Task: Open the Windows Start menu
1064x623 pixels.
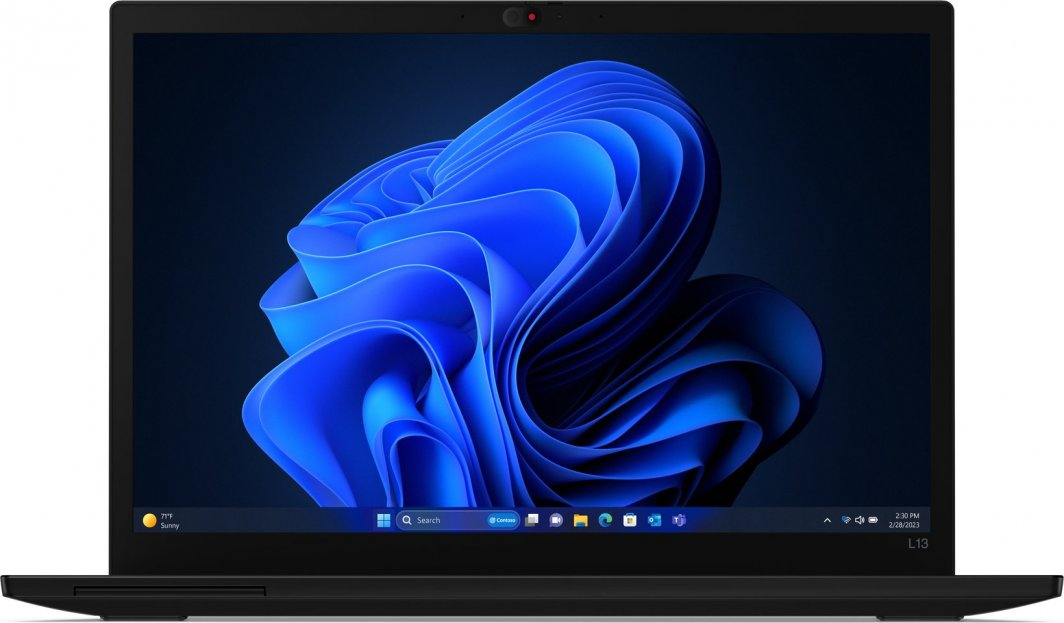Action: click(x=383, y=520)
